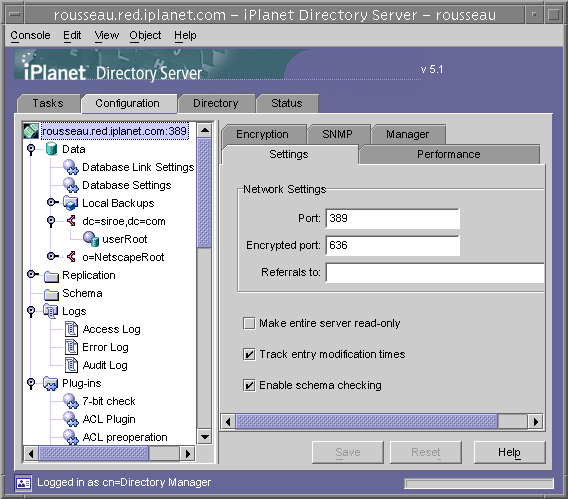Click the settings panel scrollbar left arrow
The image size is (568, 499).
pos(228,422)
